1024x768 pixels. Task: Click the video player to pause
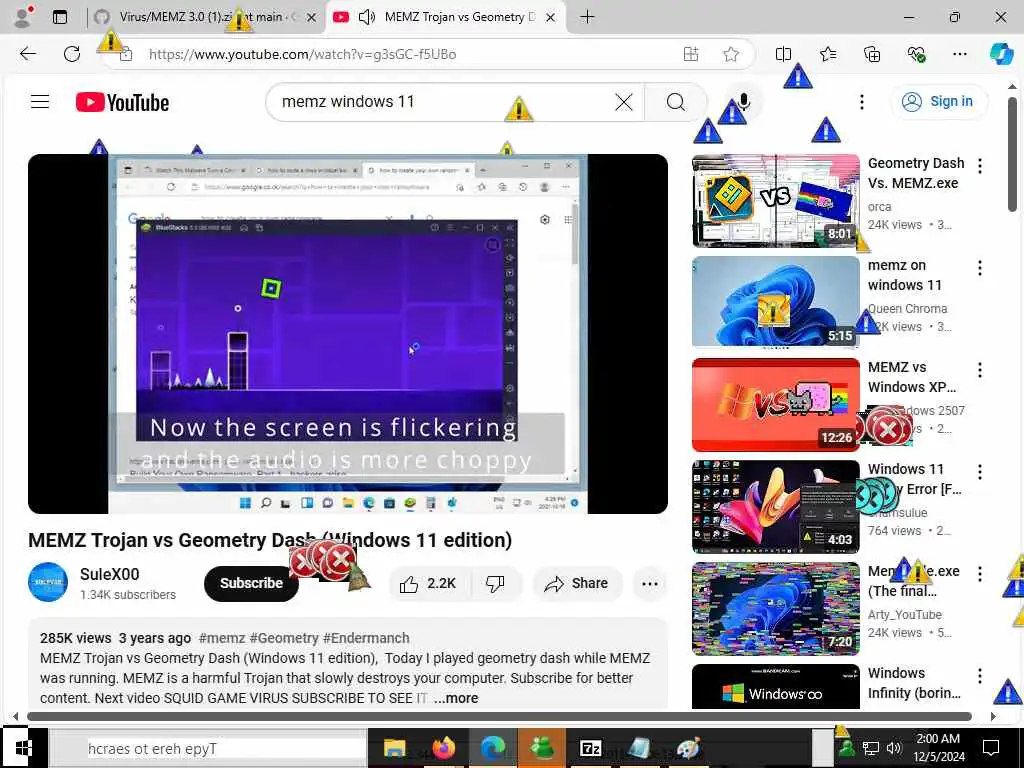(347, 334)
